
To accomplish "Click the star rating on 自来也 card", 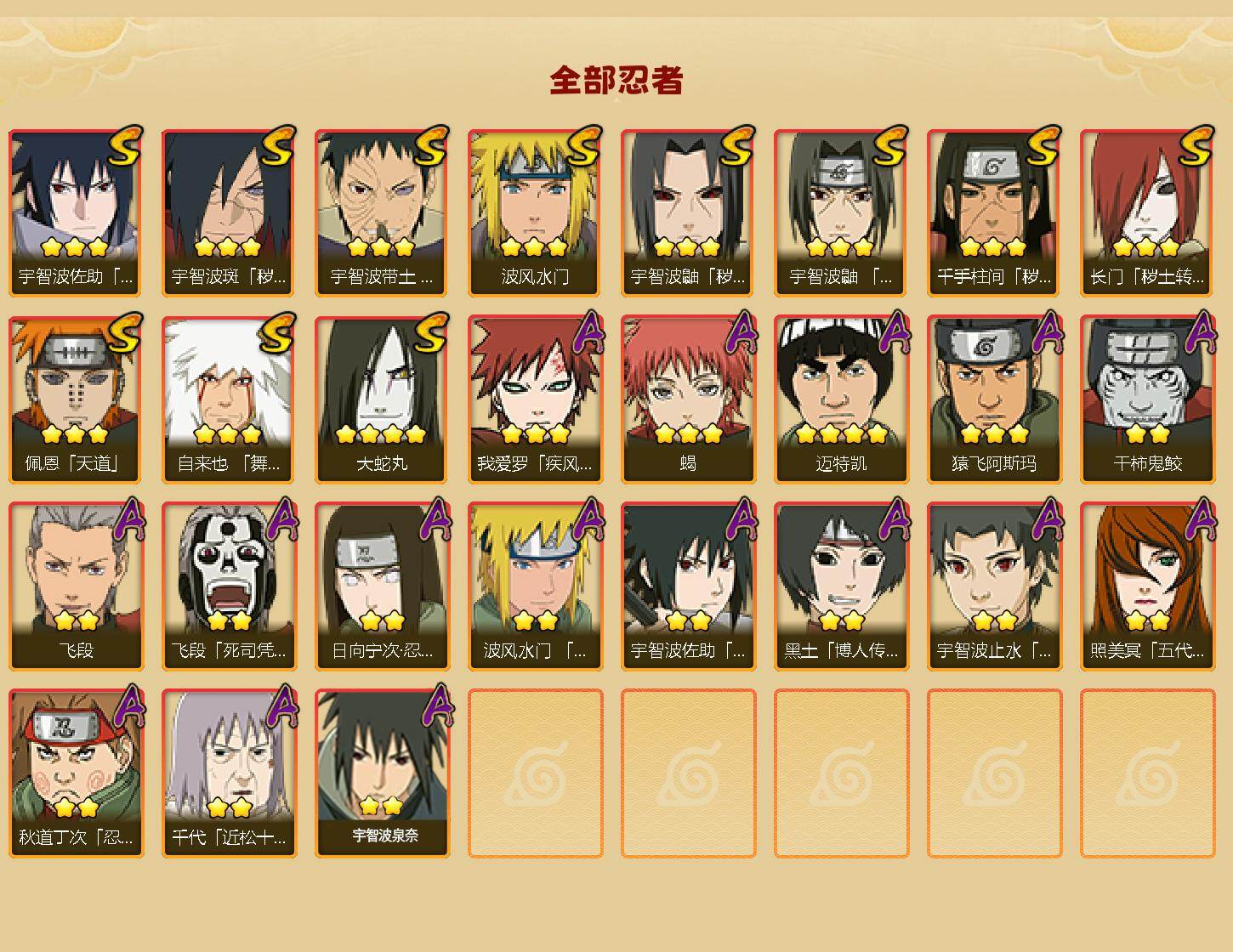I will (227, 434).
